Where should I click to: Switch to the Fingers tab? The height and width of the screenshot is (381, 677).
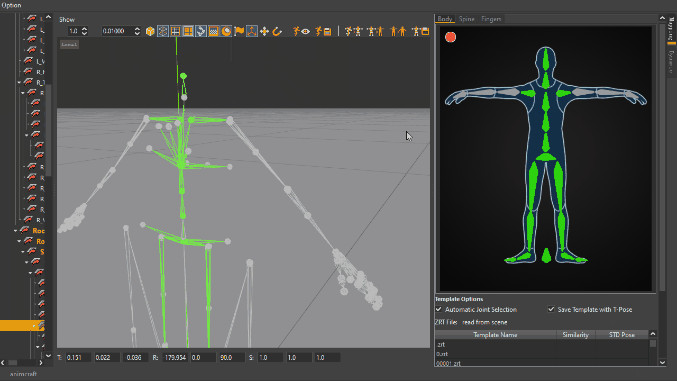point(491,19)
